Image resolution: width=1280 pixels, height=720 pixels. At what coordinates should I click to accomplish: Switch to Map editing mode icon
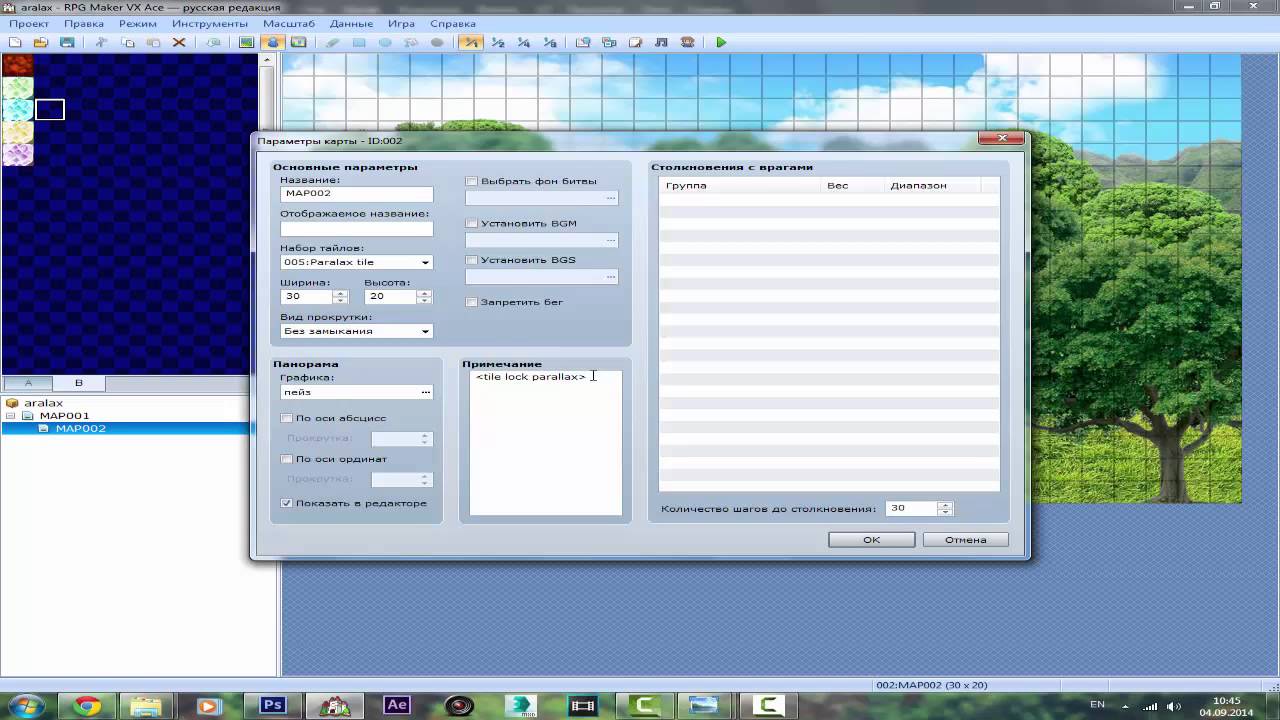coord(247,42)
